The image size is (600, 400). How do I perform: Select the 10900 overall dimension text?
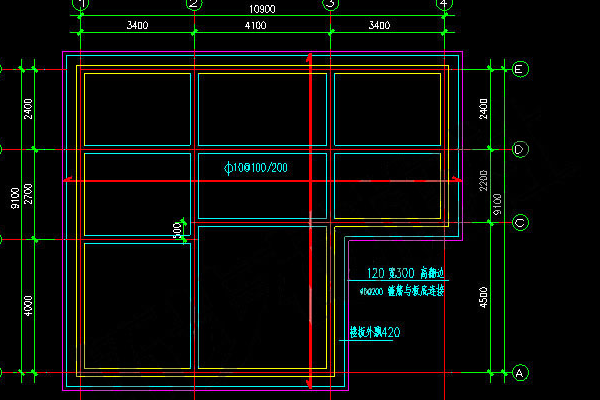pos(262,9)
